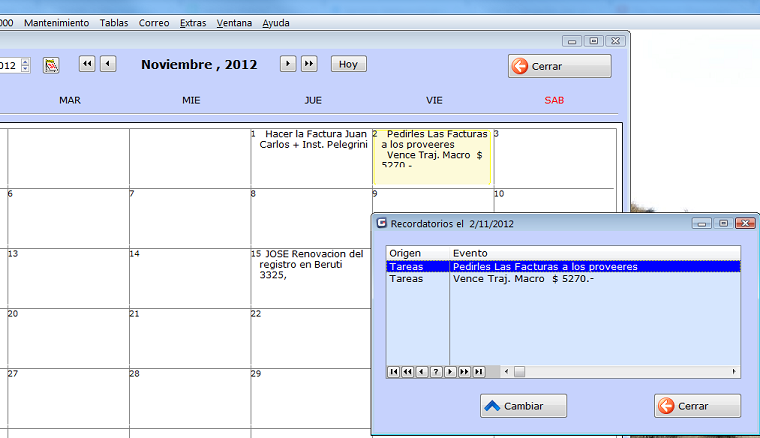Click the reminders list horizontal scrollbar thumb
Screen dimensions: 760x438
point(519,372)
